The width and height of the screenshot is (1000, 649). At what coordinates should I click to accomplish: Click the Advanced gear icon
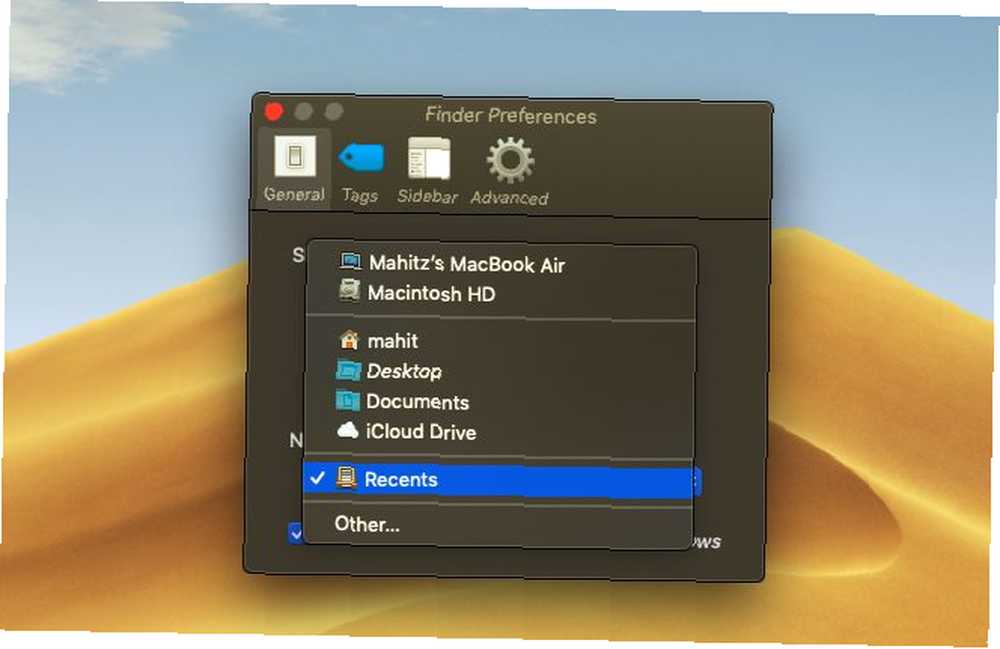click(x=510, y=161)
